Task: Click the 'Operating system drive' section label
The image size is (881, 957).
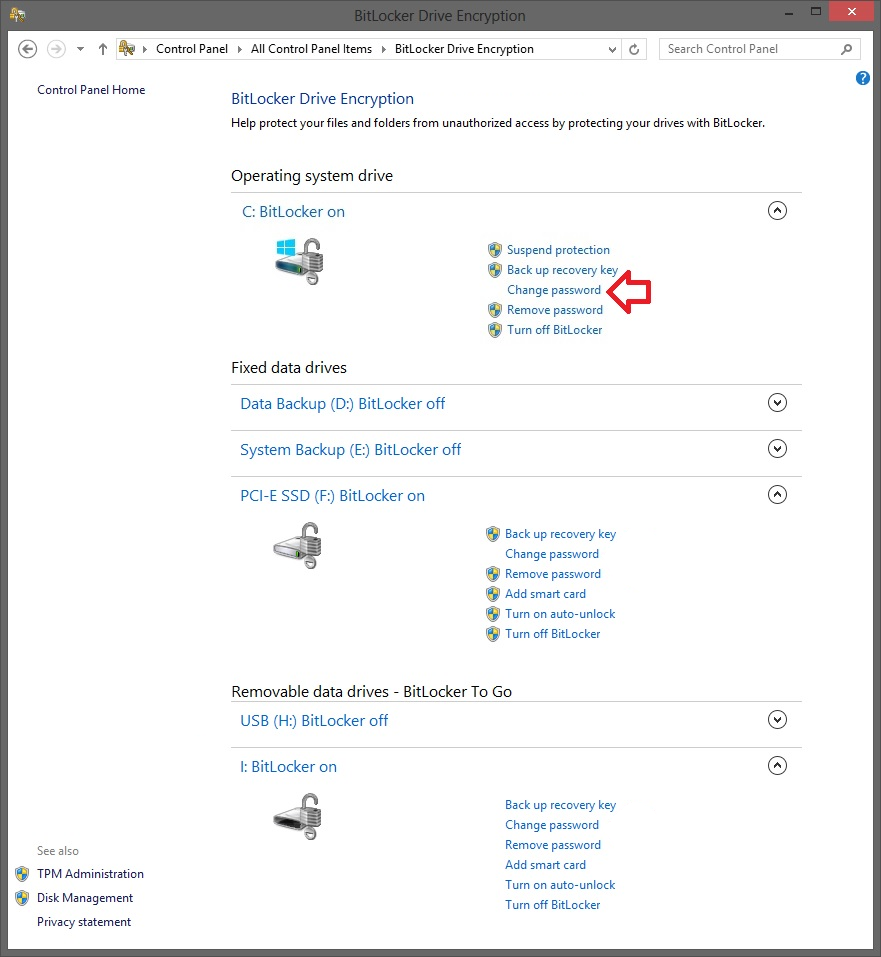Action: (312, 176)
